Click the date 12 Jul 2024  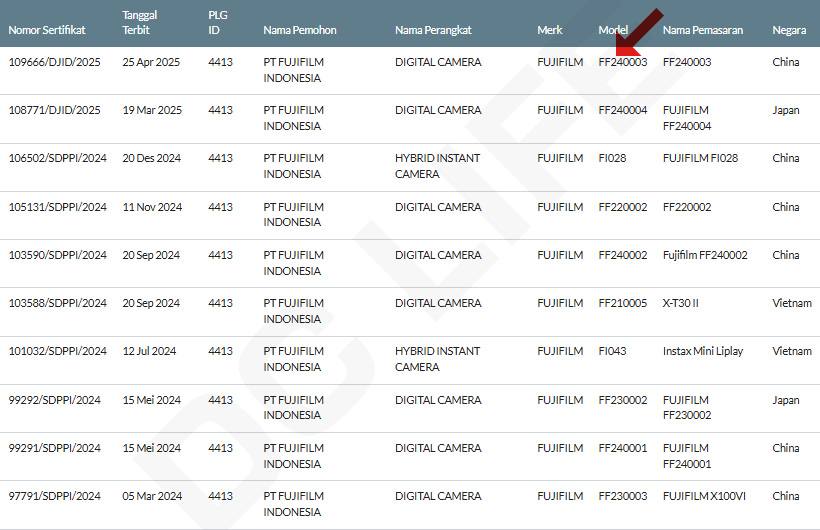(x=149, y=351)
